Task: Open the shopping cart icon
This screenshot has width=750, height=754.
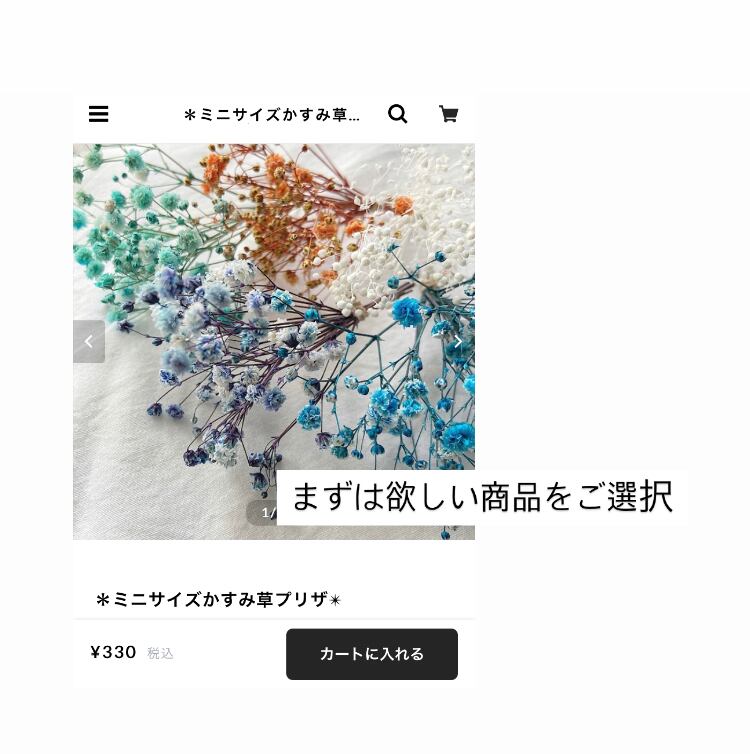Action: tap(449, 114)
